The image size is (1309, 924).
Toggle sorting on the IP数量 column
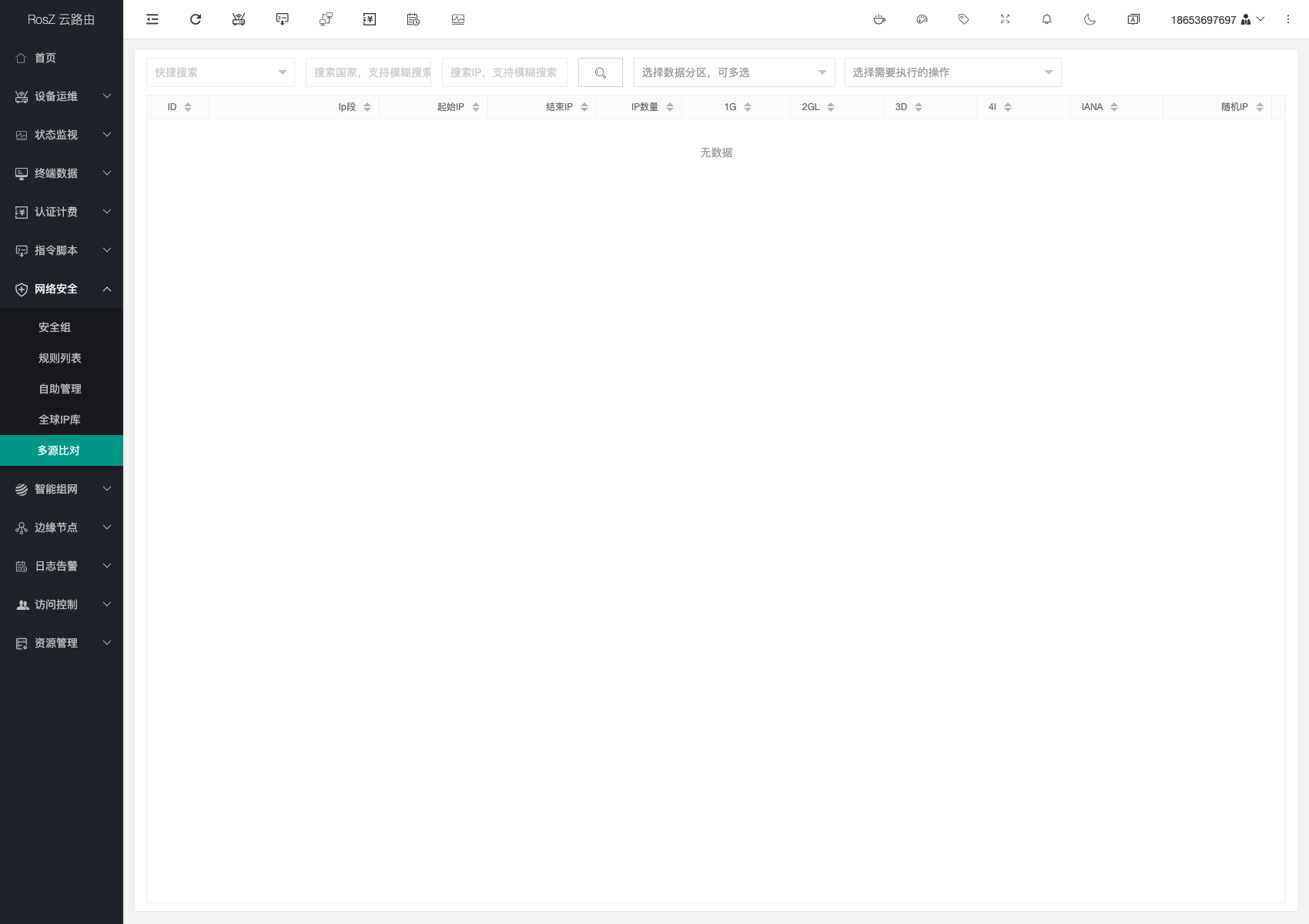[x=670, y=107]
